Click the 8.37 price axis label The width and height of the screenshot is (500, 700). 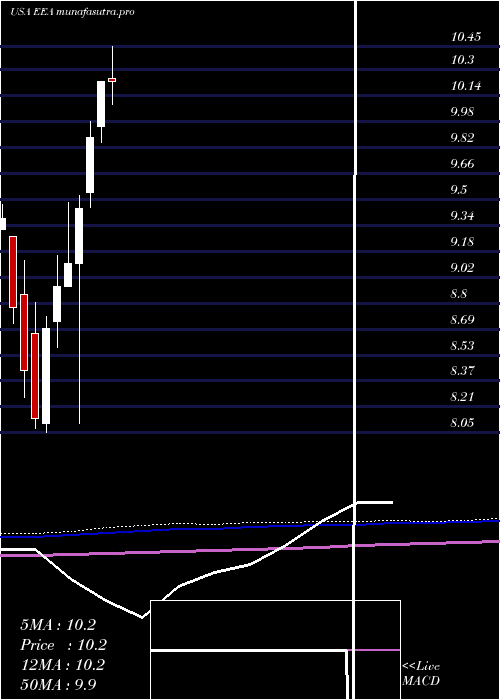(x=462, y=371)
